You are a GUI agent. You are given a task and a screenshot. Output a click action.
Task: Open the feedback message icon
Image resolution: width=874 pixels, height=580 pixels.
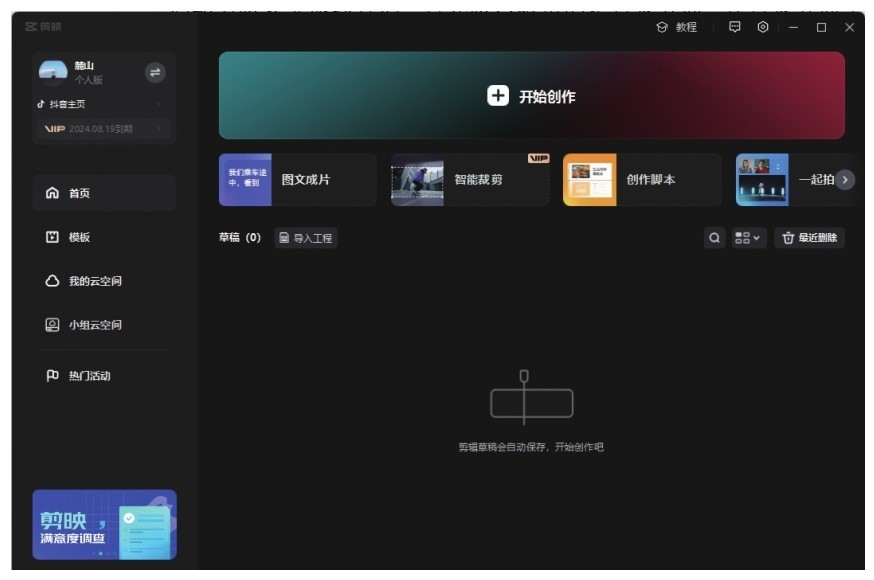click(x=735, y=27)
